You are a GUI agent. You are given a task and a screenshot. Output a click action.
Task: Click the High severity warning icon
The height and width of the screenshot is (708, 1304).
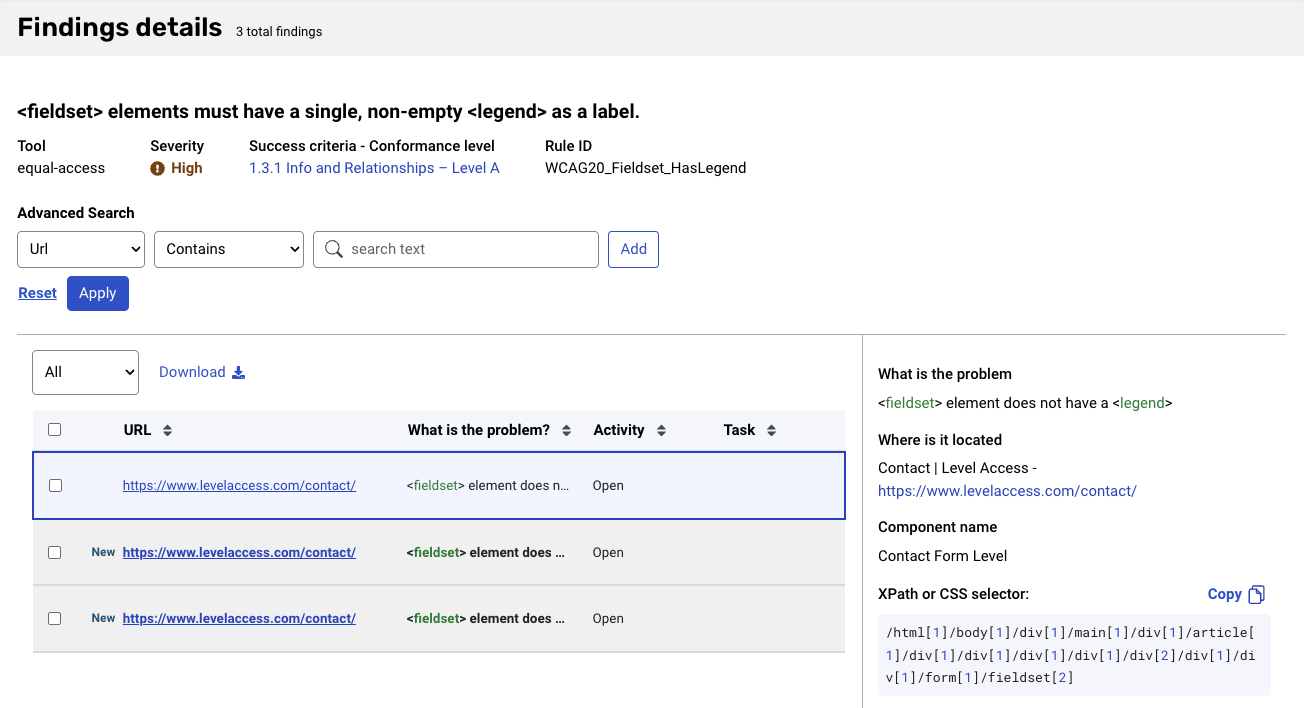click(157, 169)
